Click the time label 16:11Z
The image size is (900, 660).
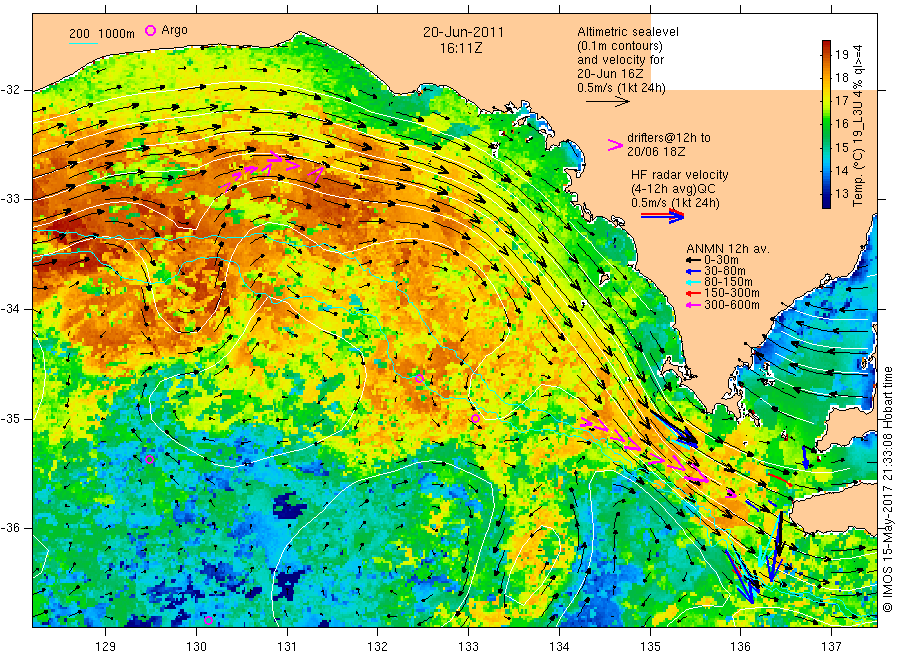461,48
